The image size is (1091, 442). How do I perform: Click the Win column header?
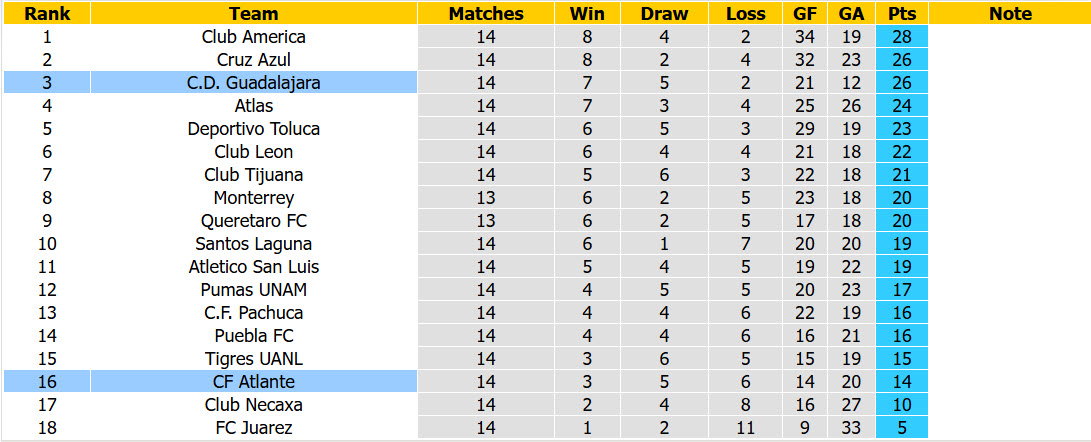pos(587,13)
